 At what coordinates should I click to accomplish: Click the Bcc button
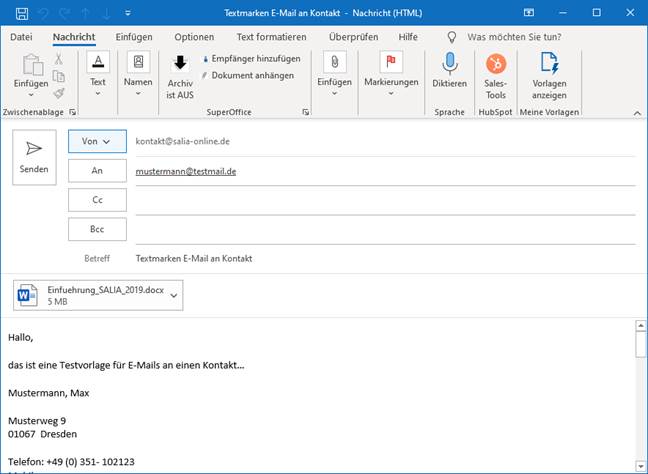point(97,229)
